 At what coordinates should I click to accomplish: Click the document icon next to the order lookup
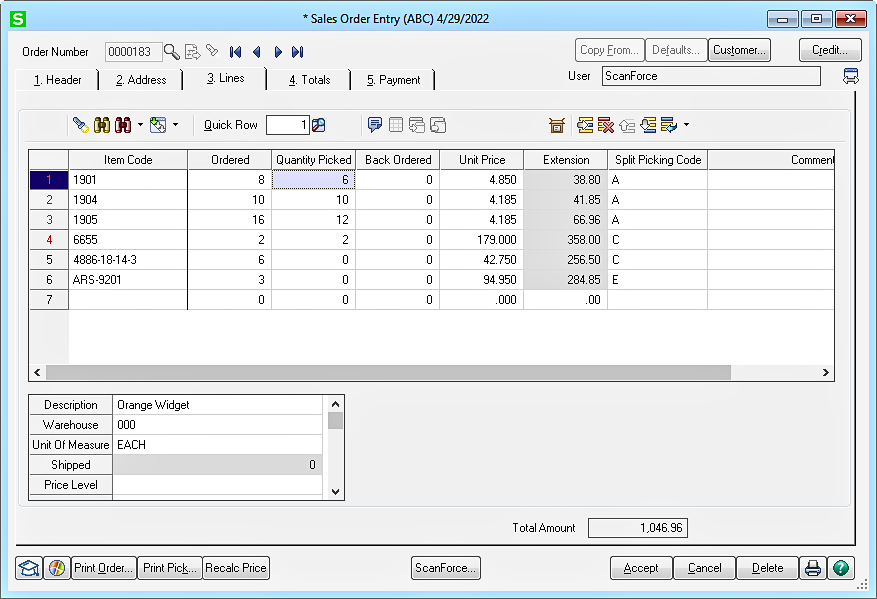192,52
